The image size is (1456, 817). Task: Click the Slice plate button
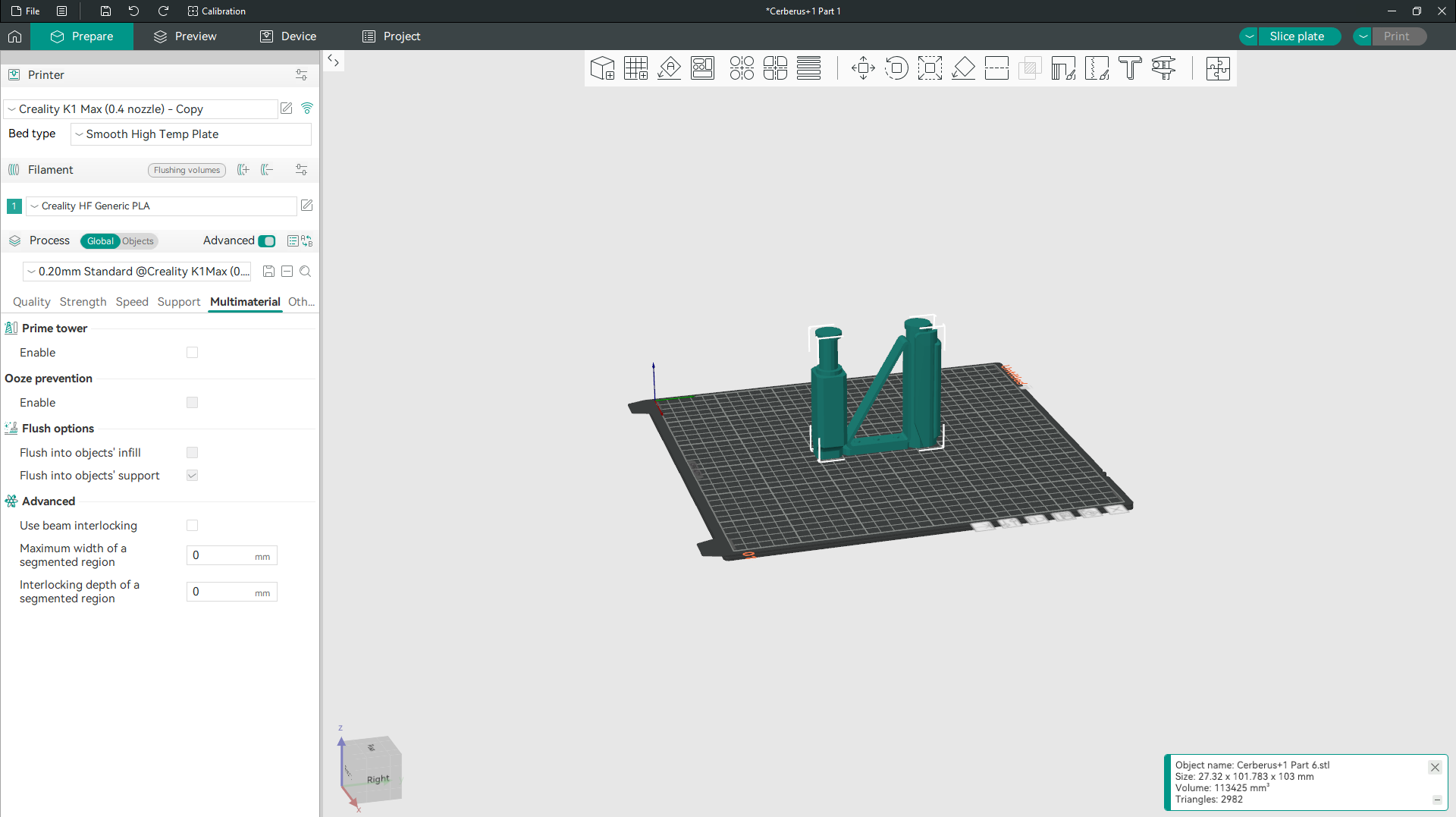coord(1297,36)
